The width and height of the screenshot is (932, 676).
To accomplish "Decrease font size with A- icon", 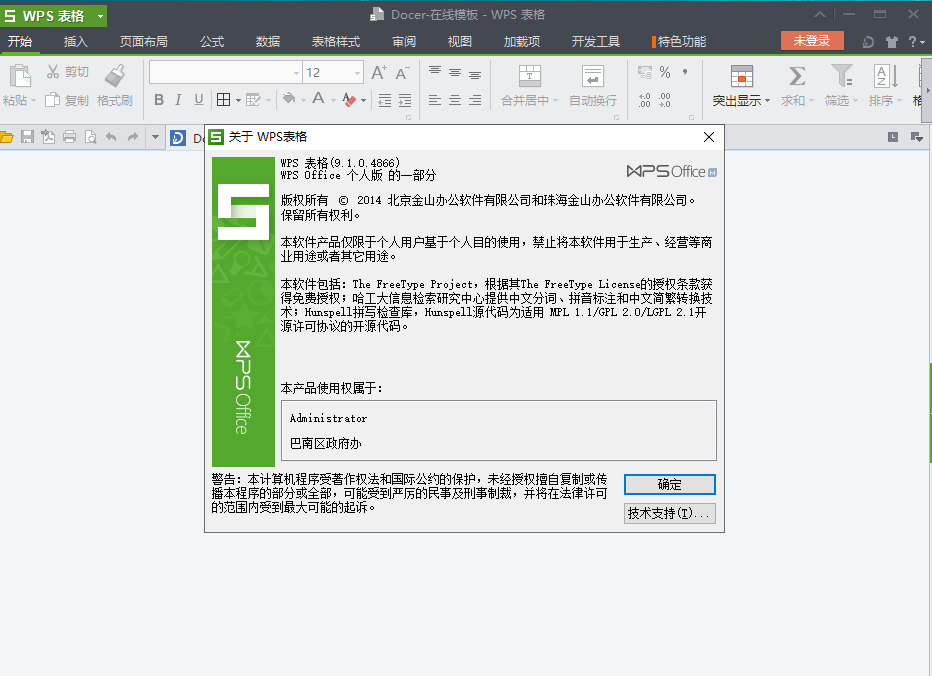I will [x=402, y=73].
